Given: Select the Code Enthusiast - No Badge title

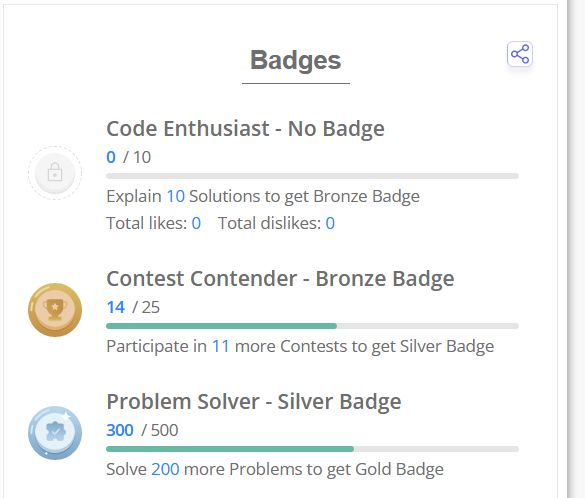Looking at the screenshot, I should [245, 129].
